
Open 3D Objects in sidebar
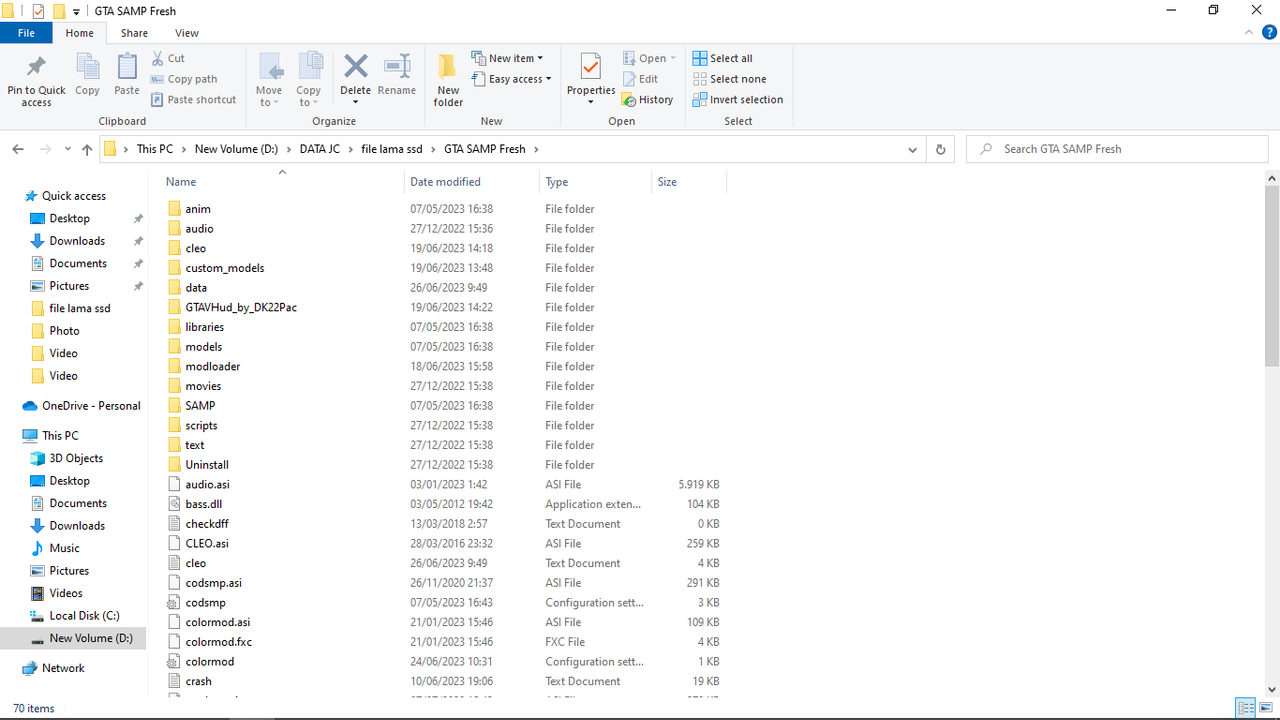coord(76,458)
